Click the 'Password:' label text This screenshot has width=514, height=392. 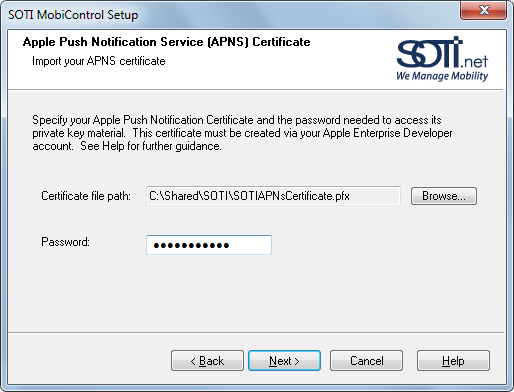tap(65, 242)
